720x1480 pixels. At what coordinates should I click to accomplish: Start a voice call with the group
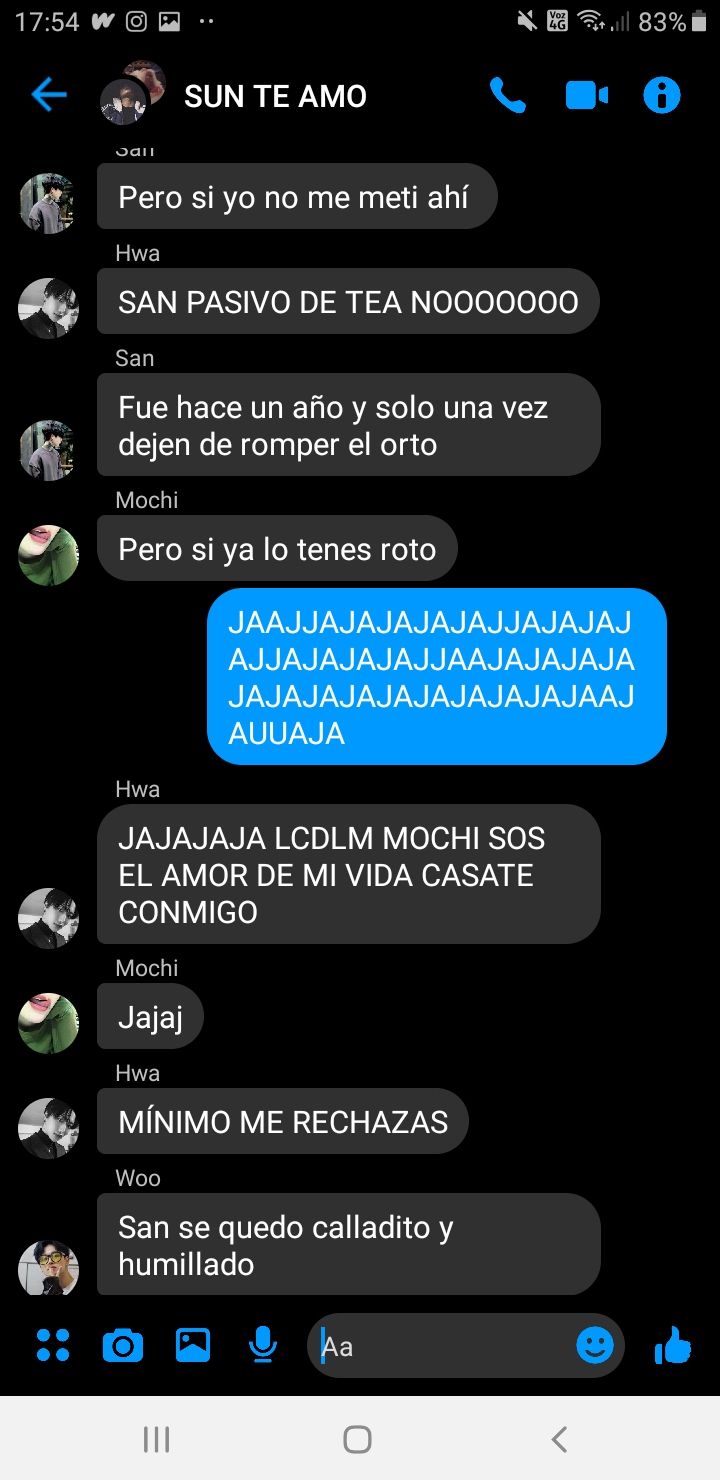point(508,96)
